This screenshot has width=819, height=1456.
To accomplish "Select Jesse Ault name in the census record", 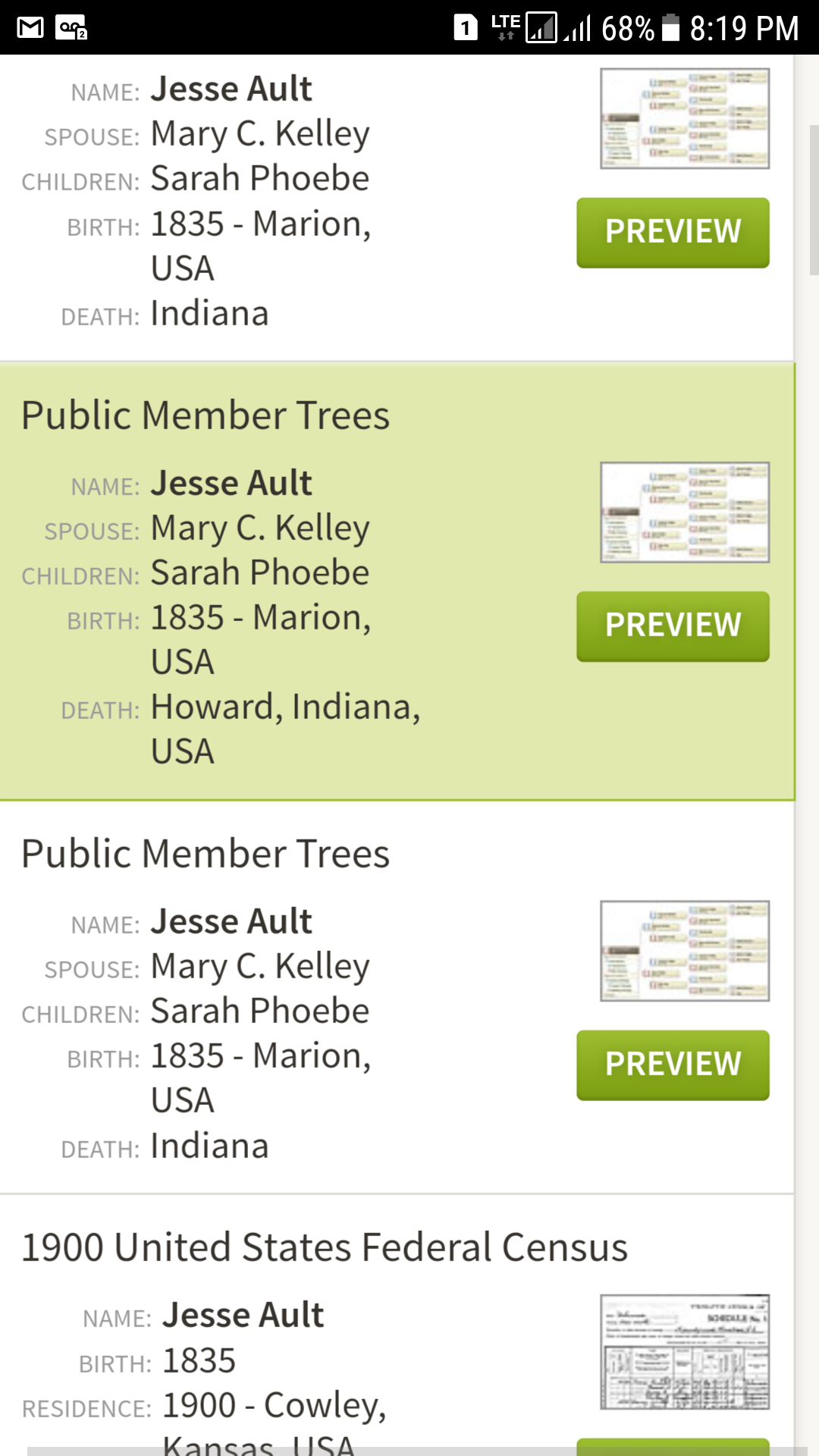I will tap(243, 1315).
